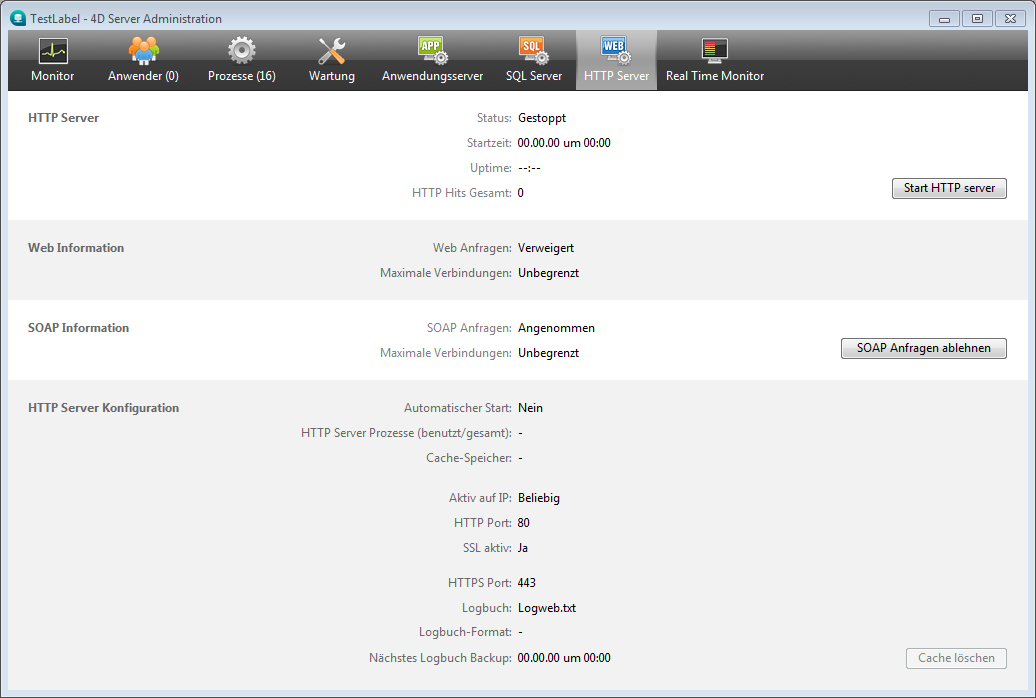The width and height of the screenshot is (1036, 698).
Task: Open the Real Time Monitor screen icon
Action: click(714, 50)
